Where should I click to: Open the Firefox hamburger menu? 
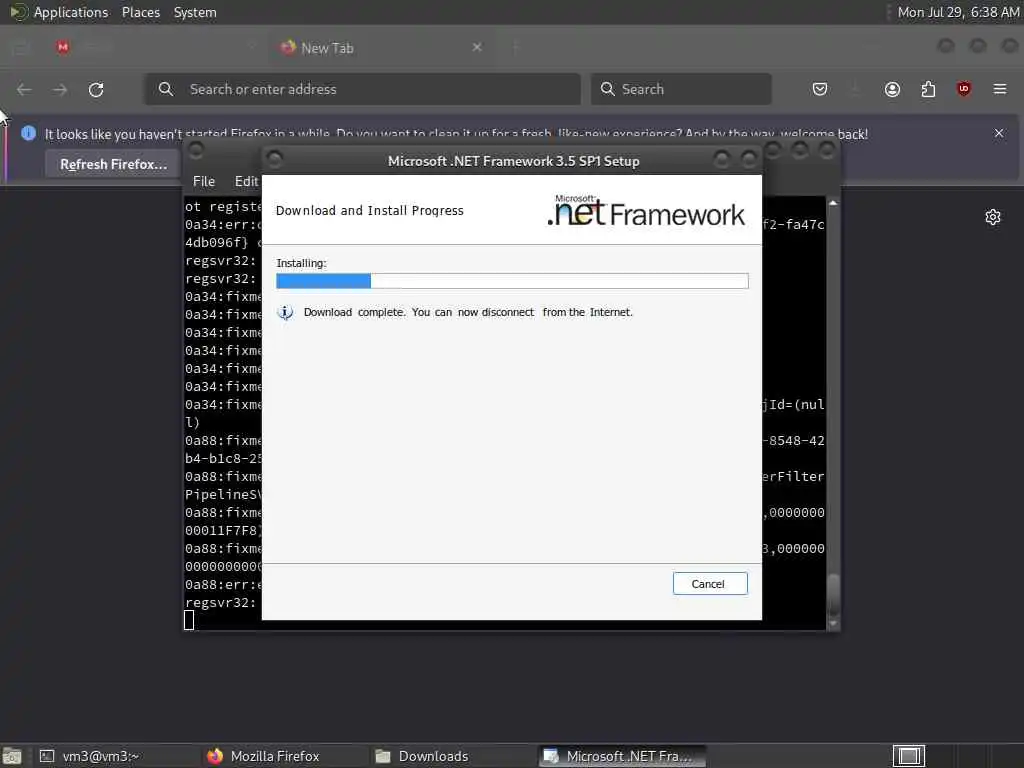[999, 89]
